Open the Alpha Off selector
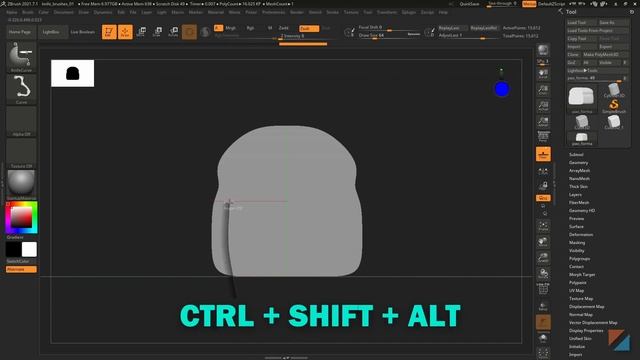640x360 pixels. click(x=21, y=121)
